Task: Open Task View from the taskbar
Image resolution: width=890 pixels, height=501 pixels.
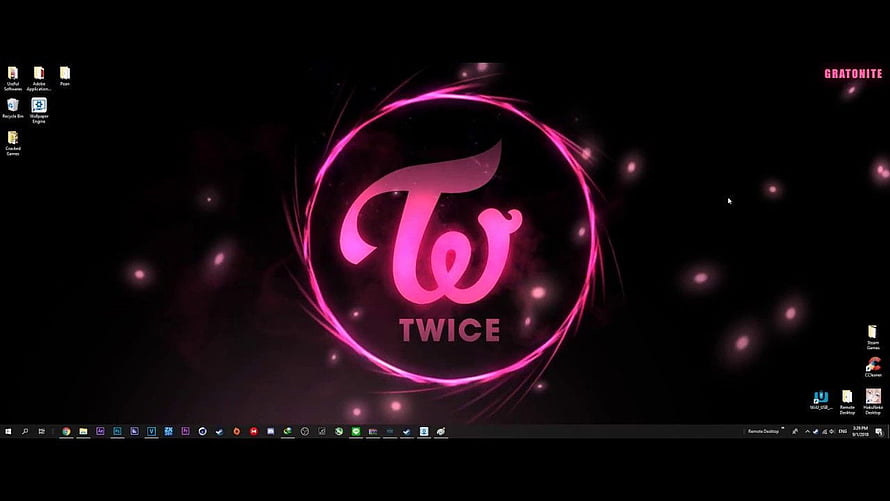Action: (x=41, y=431)
